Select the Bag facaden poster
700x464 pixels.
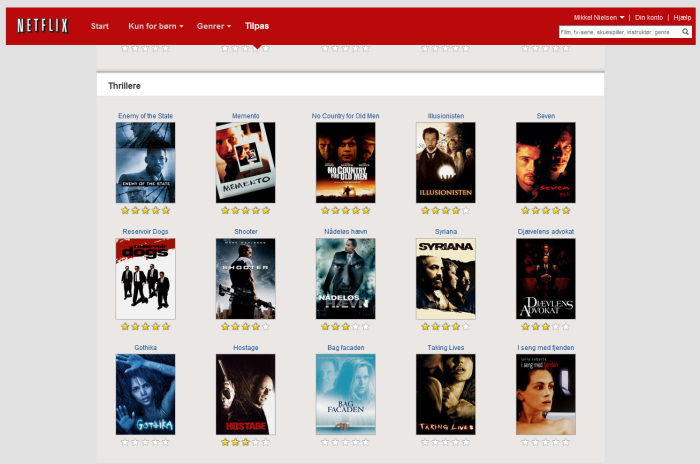tap(346, 394)
